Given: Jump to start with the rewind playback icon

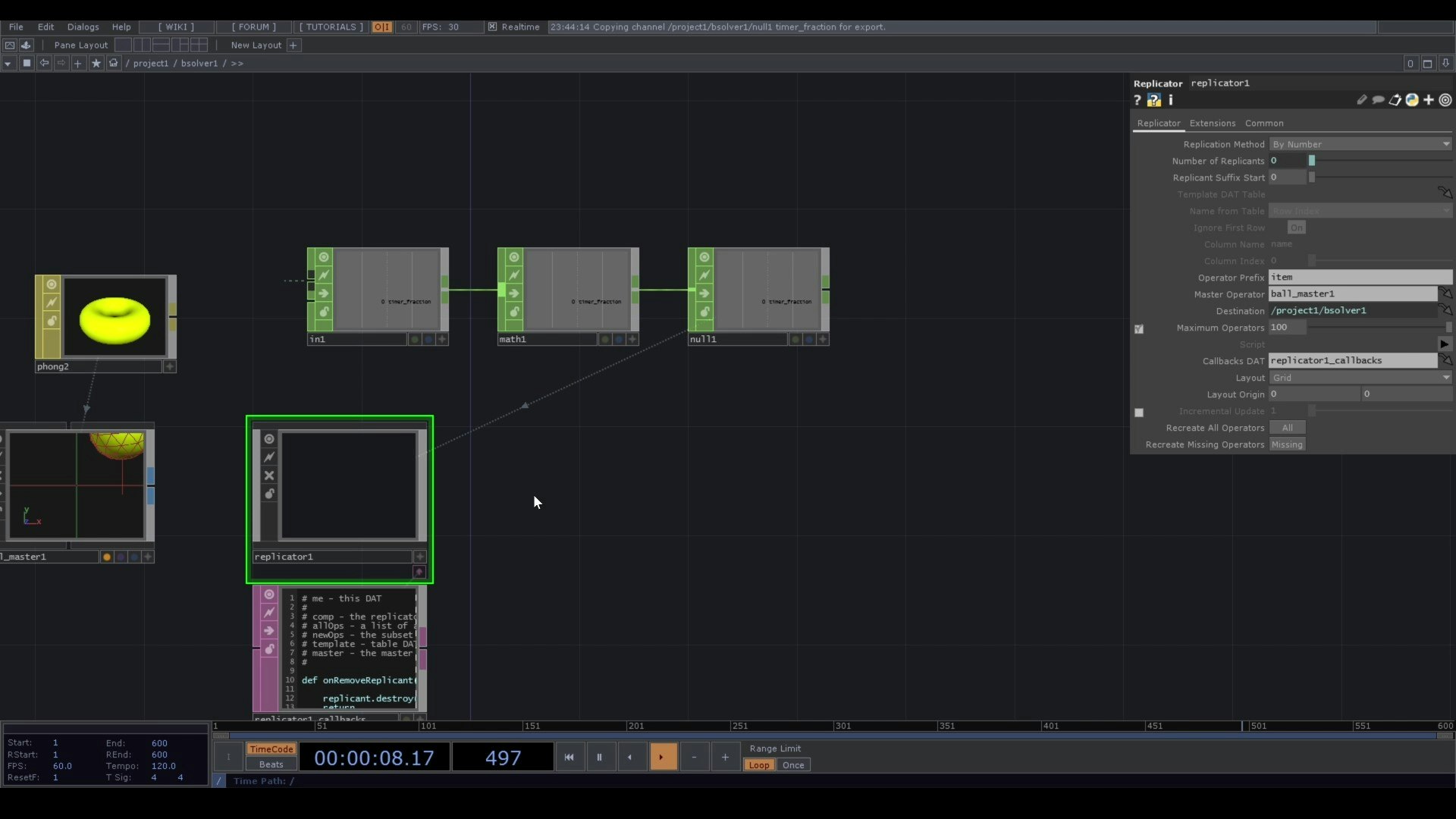Looking at the screenshot, I should click(x=569, y=757).
